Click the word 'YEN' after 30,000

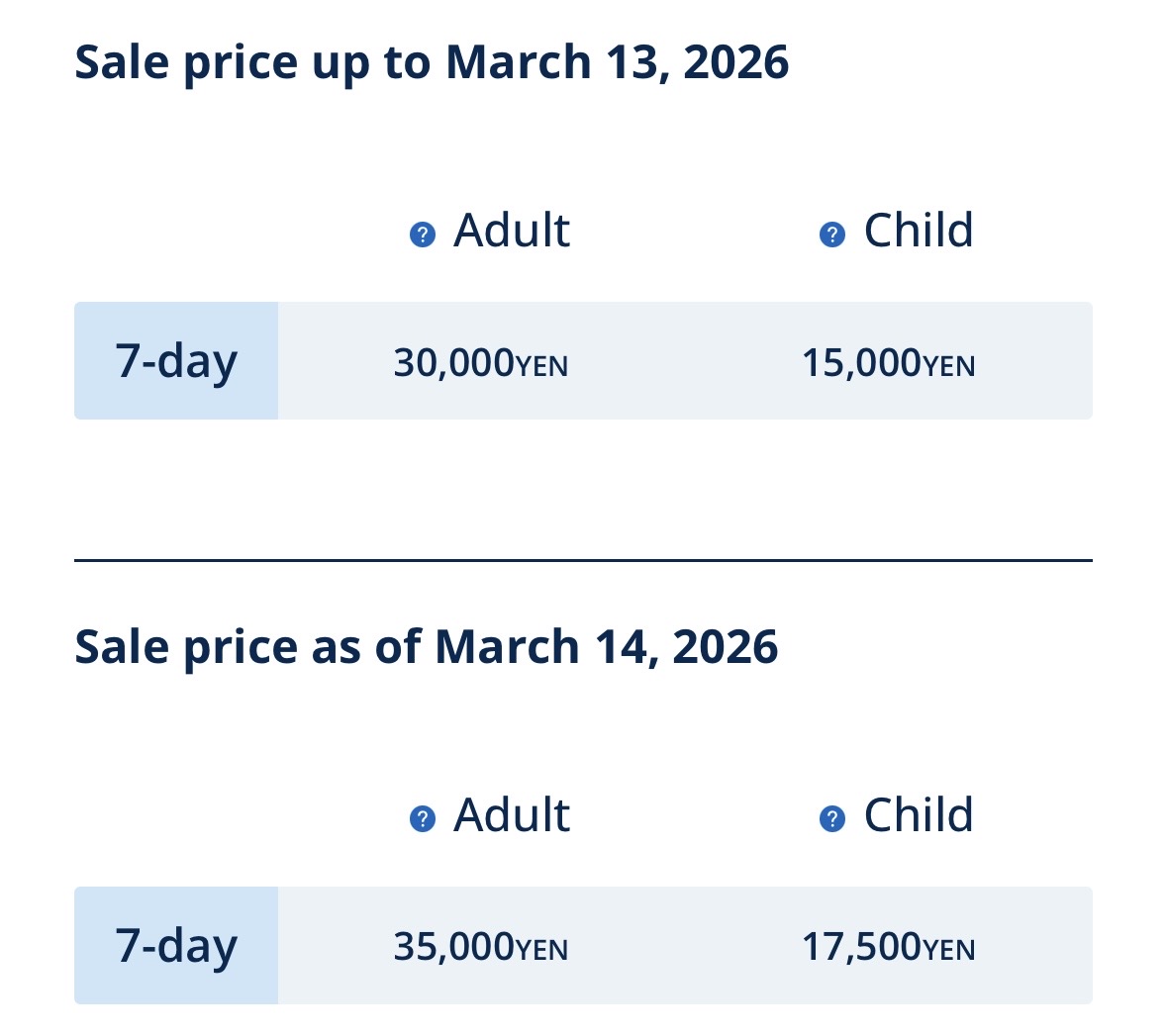click(541, 367)
